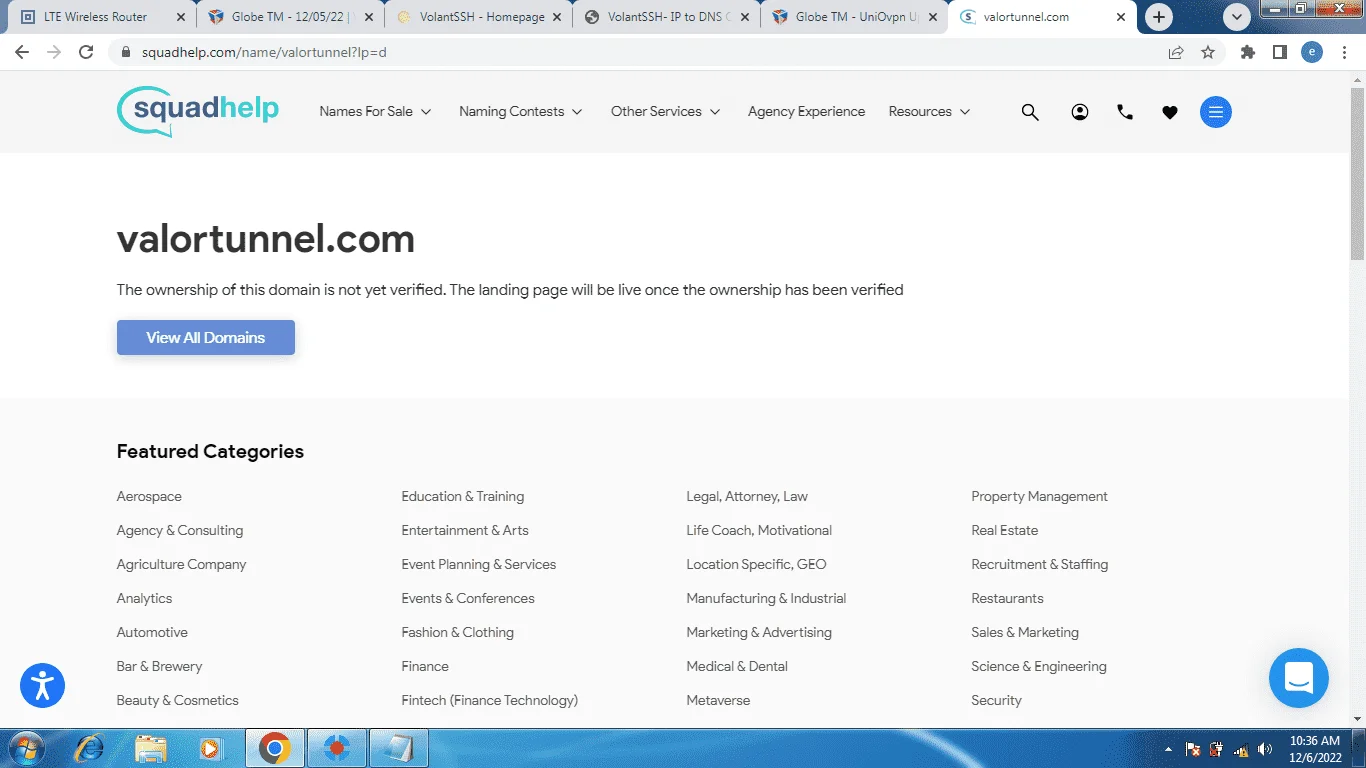Image resolution: width=1366 pixels, height=768 pixels.
Task: Open Bar & Brewery category
Action: coord(159,667)
